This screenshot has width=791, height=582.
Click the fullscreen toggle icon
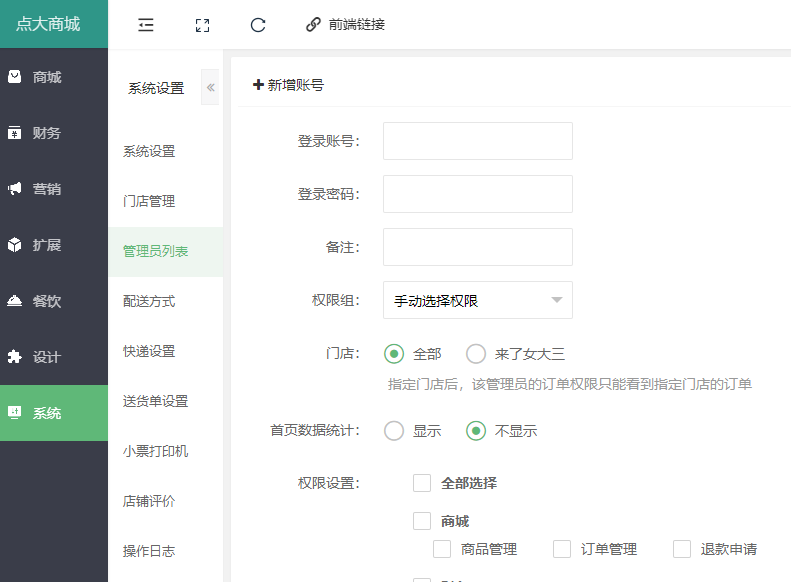click(x=202, y=25)
